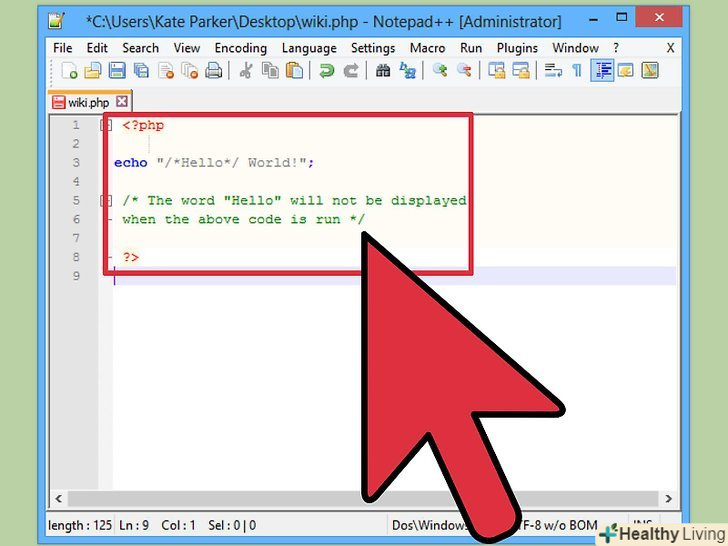Click the Save All toolbar icon

click(x=141, y=71)
